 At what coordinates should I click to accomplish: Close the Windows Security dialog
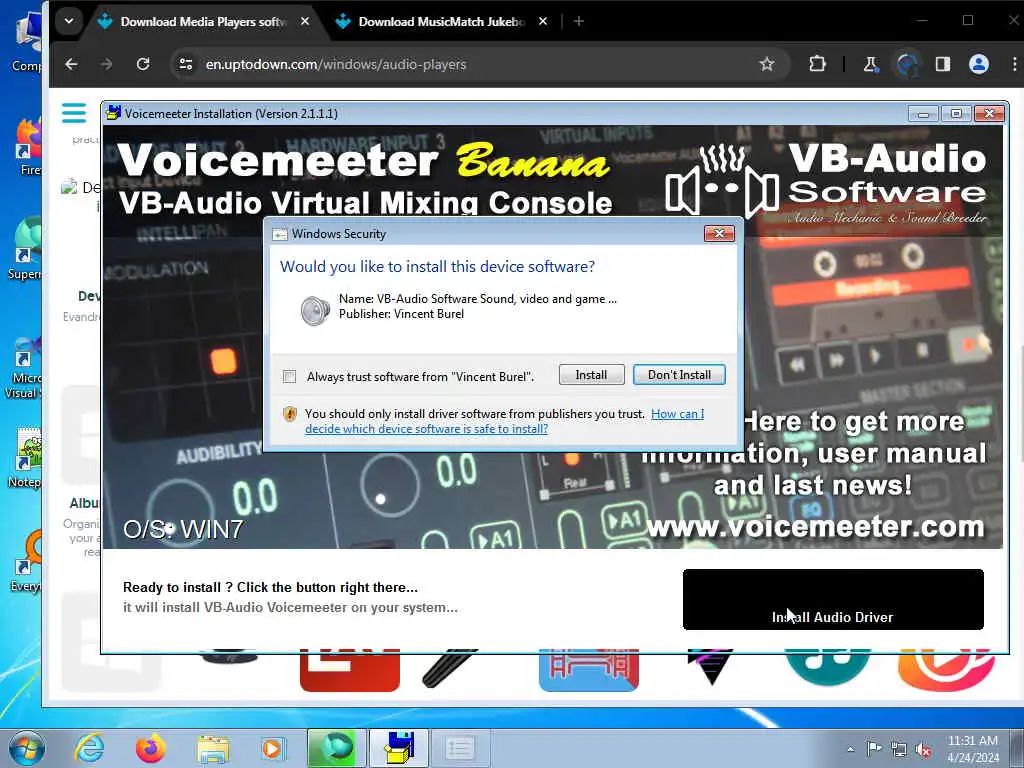[719, 233]
